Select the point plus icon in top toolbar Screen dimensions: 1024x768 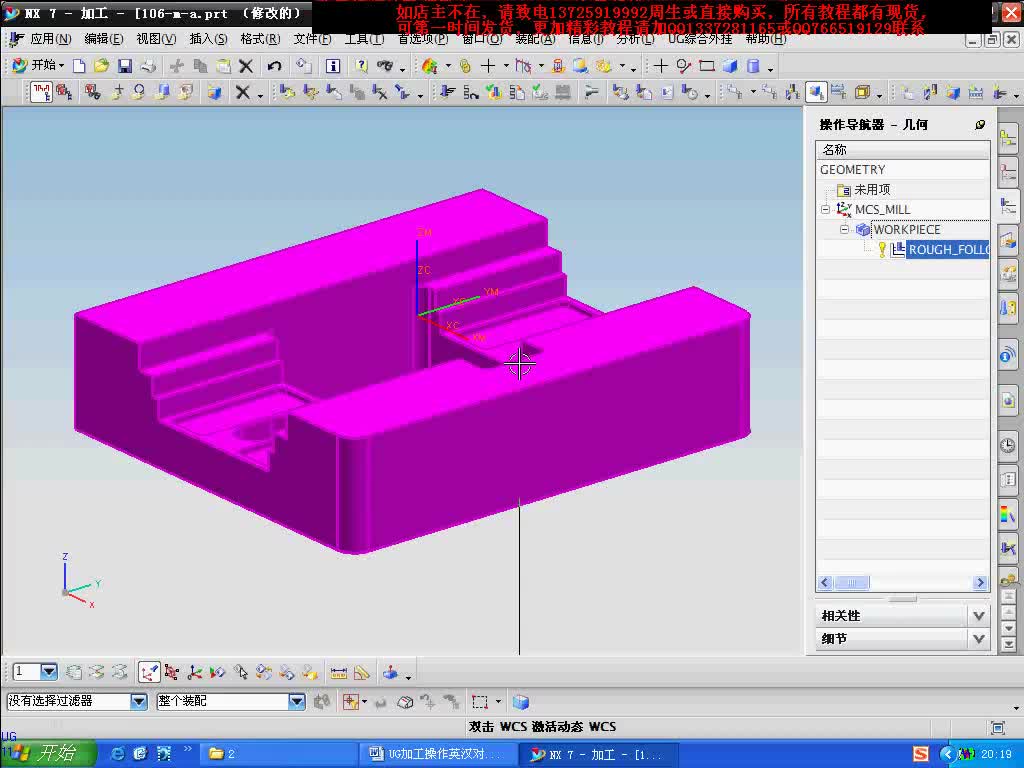pos(661,66)
